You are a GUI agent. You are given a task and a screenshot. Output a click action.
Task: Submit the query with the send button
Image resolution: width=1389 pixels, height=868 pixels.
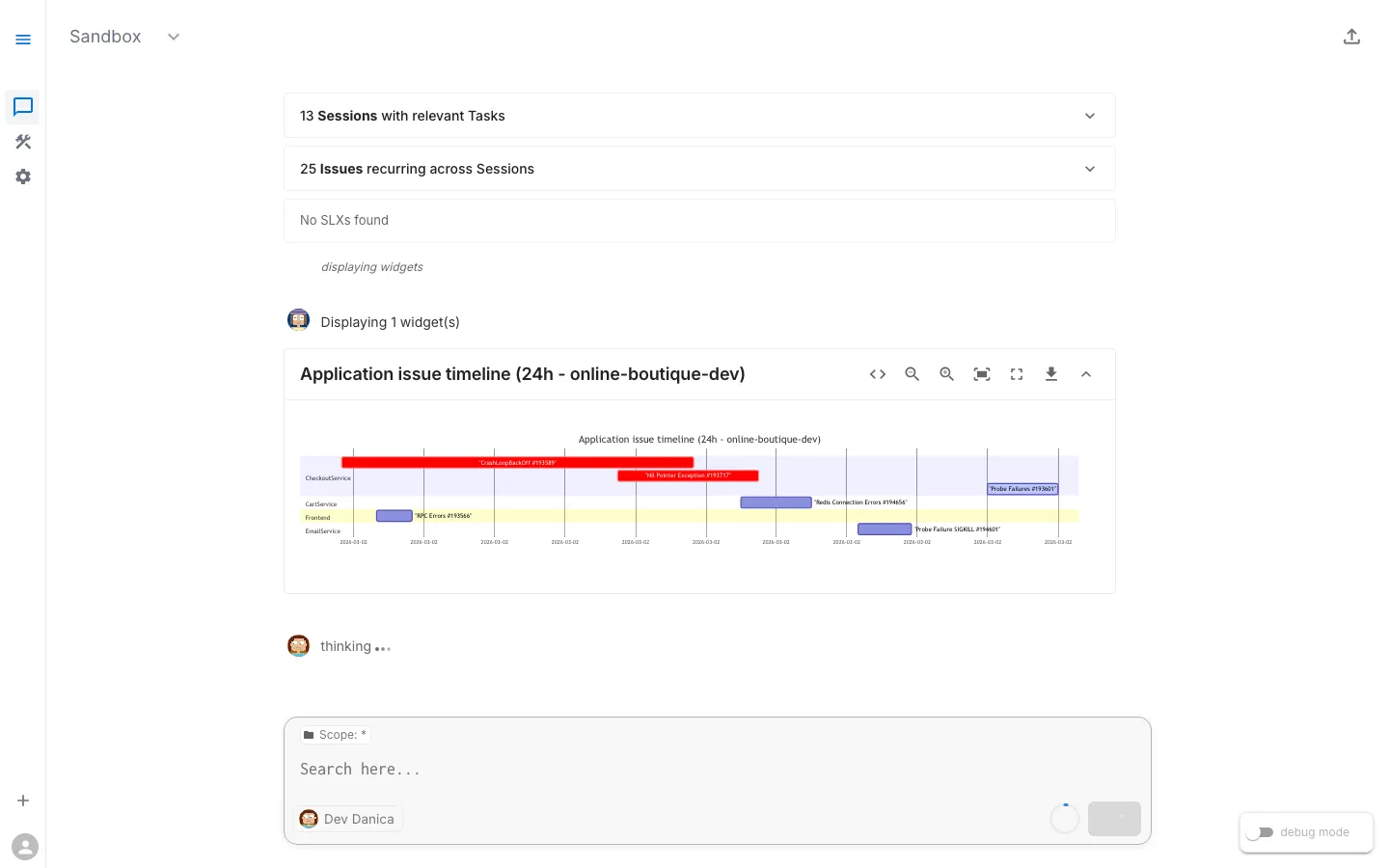click(x=1114, y=818)
